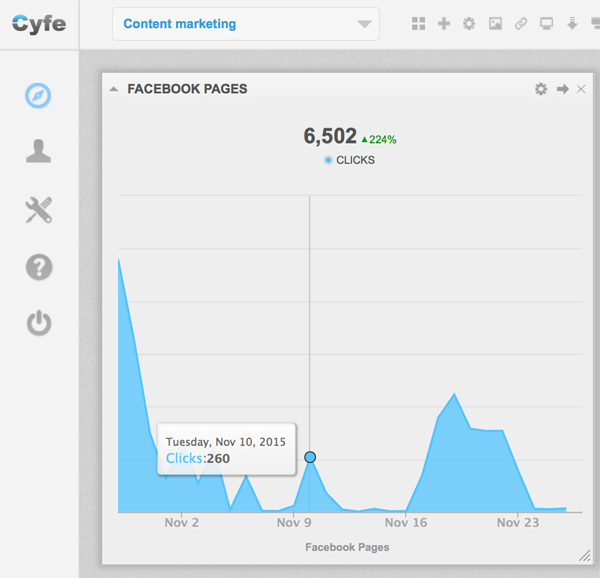The height and width of the screenshot is (578, 600).
Task: Click the FACEBOOK PAGES widget title
Action: tap(187, 89)
